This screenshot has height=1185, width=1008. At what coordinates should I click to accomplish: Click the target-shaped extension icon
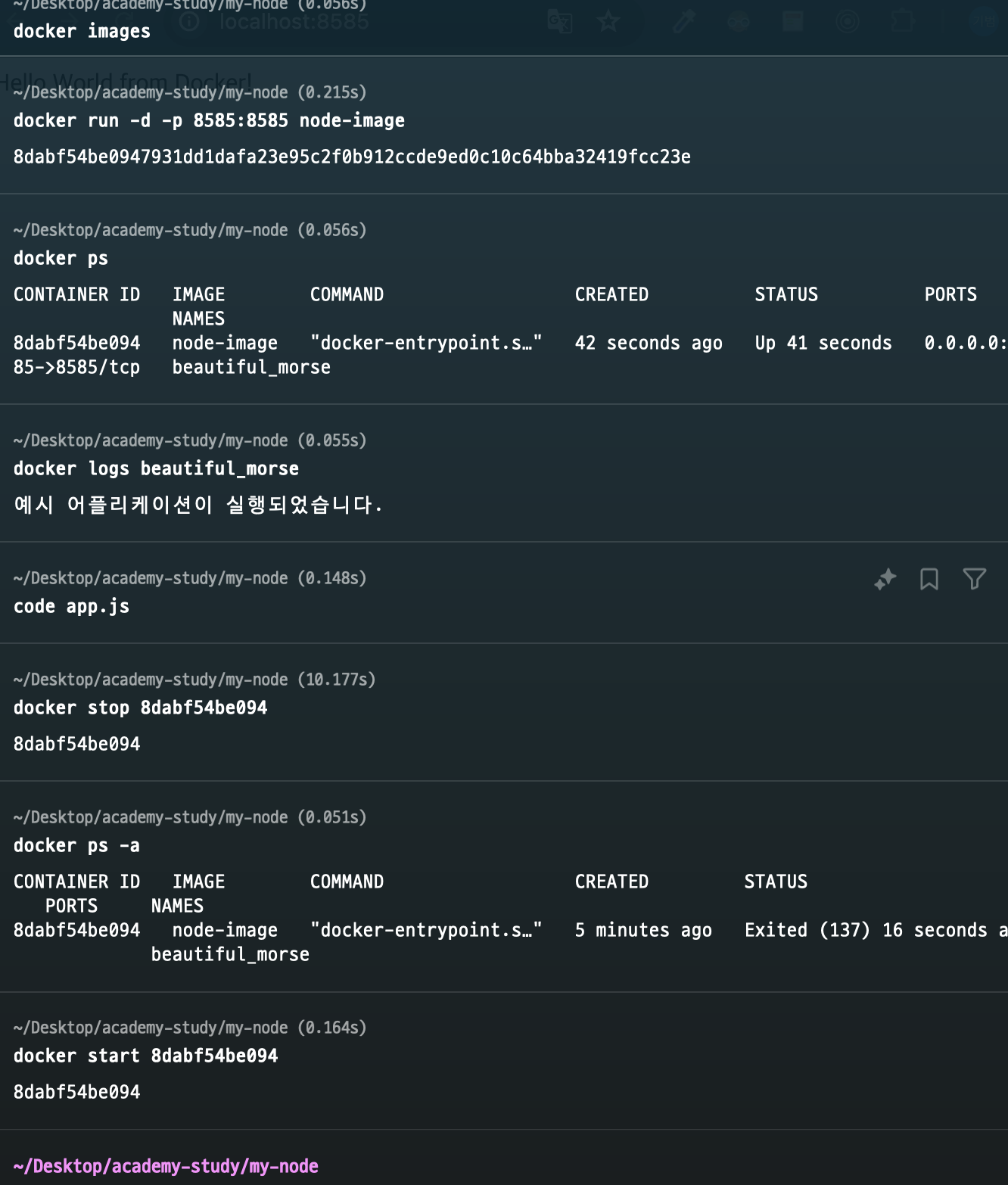point(848,21)
